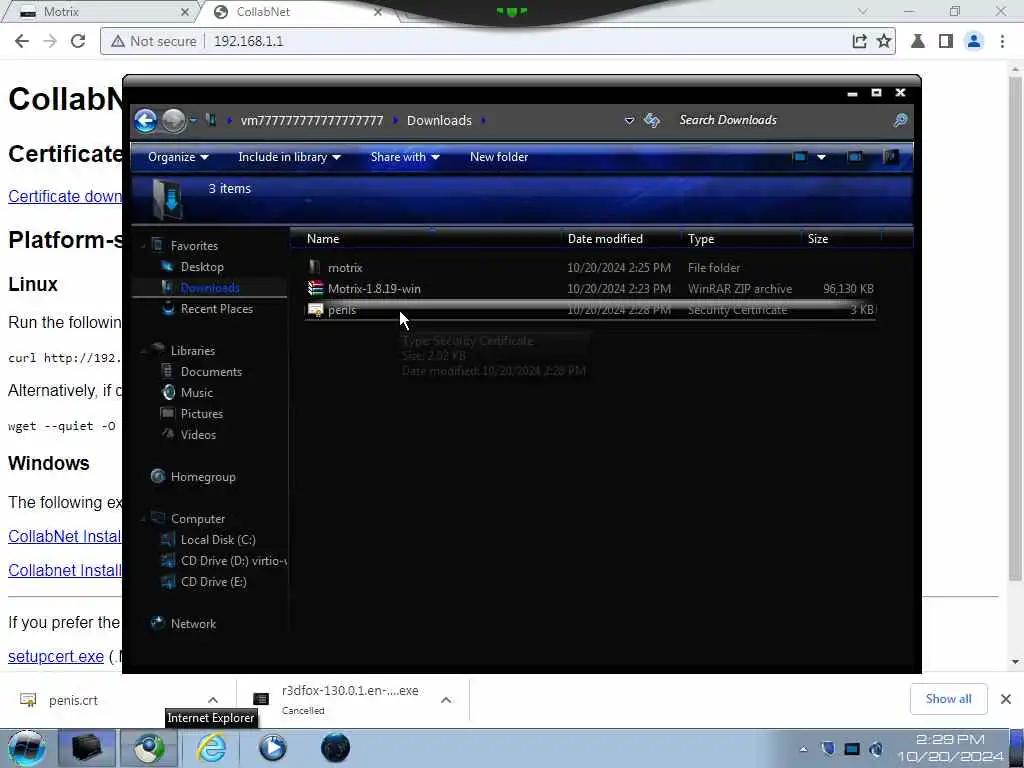Open the black folder taskbar icon
1024x768 pixels.
click(86, 748)
